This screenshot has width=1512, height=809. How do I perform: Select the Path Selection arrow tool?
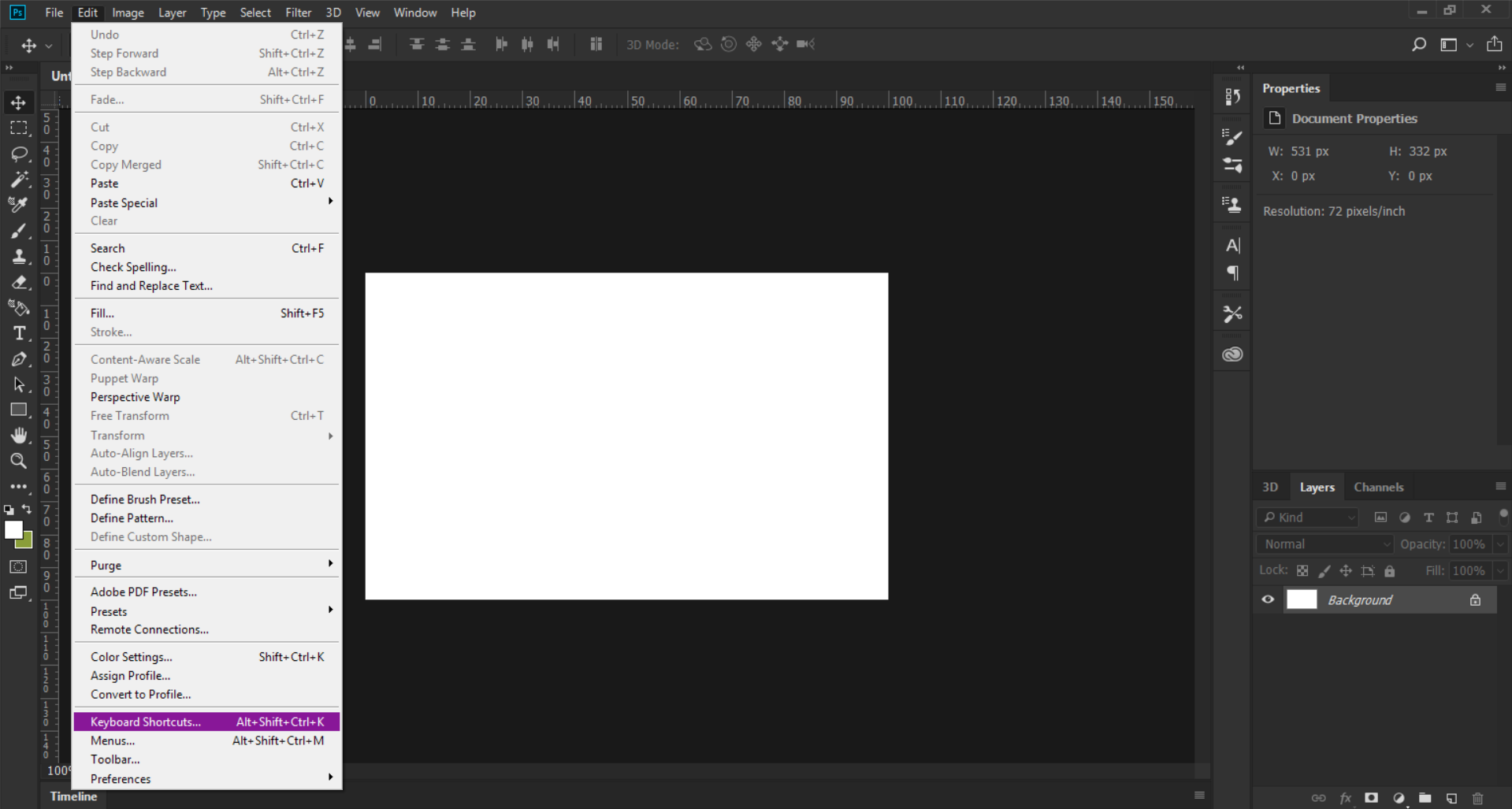click(18, 384)
